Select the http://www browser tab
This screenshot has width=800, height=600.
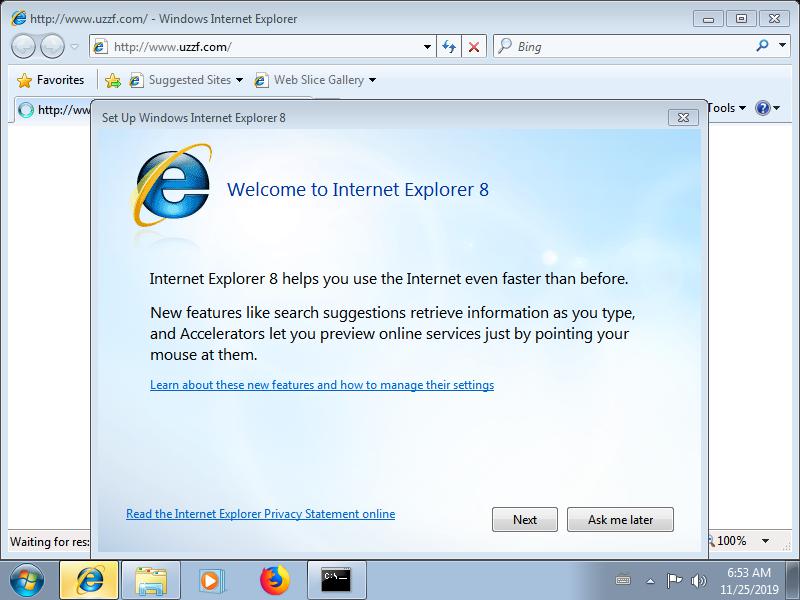(x=54, y=110)
